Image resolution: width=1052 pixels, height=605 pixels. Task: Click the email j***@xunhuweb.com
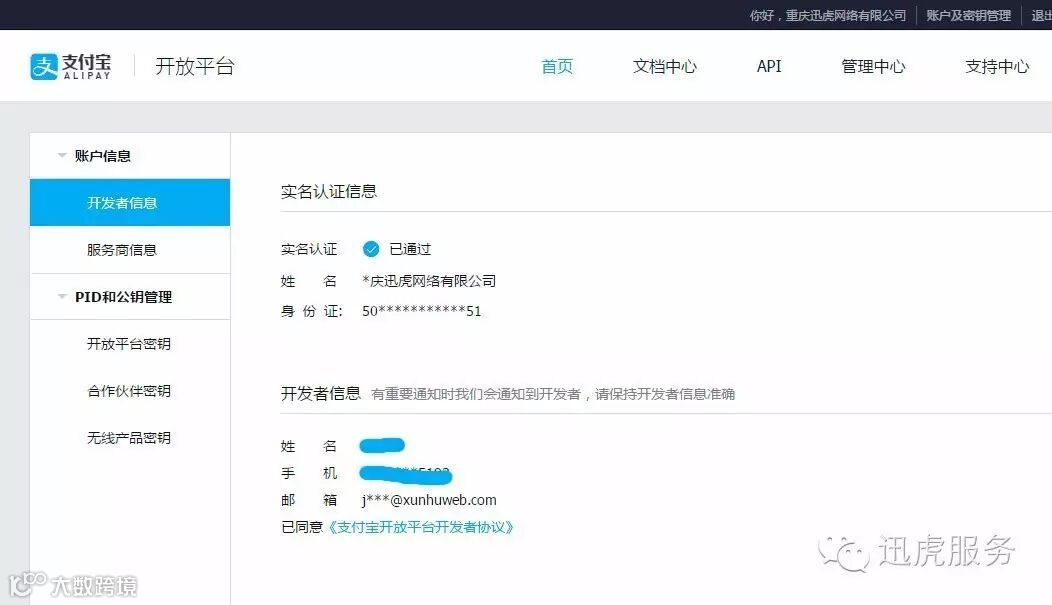429,500
